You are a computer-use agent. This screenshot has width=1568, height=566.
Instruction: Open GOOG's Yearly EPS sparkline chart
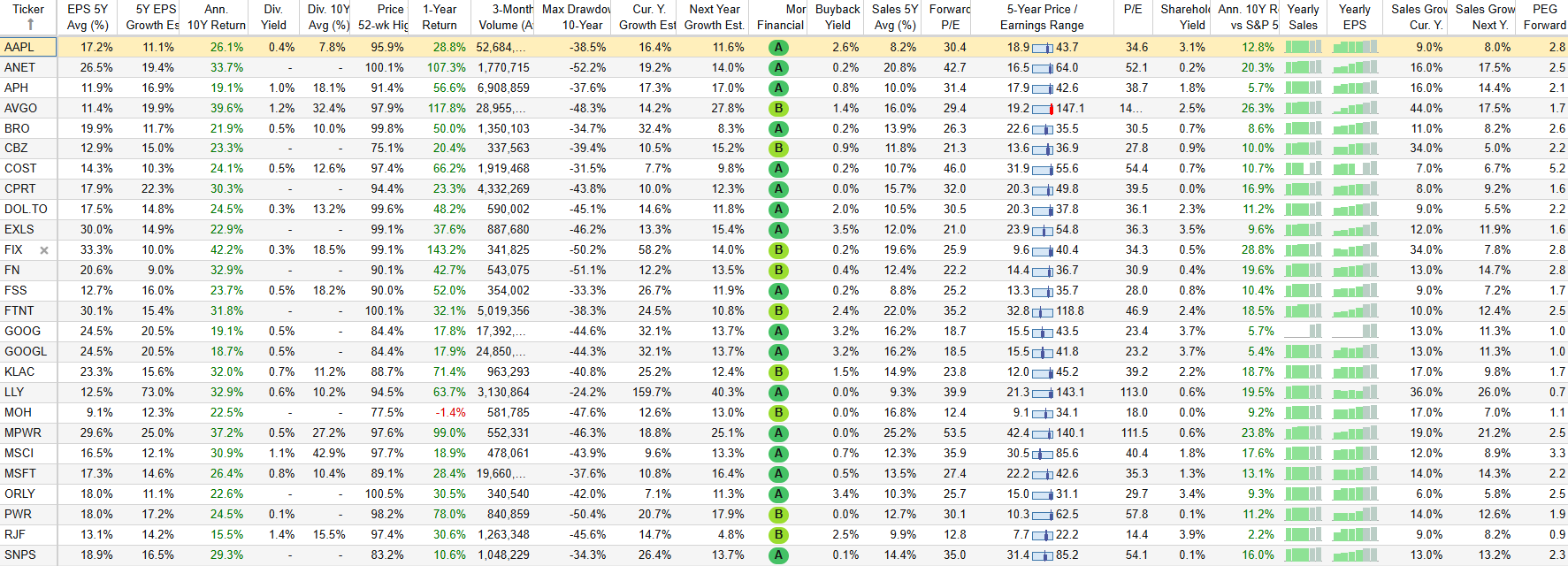pyautogui.click(x=1355, y=331)
